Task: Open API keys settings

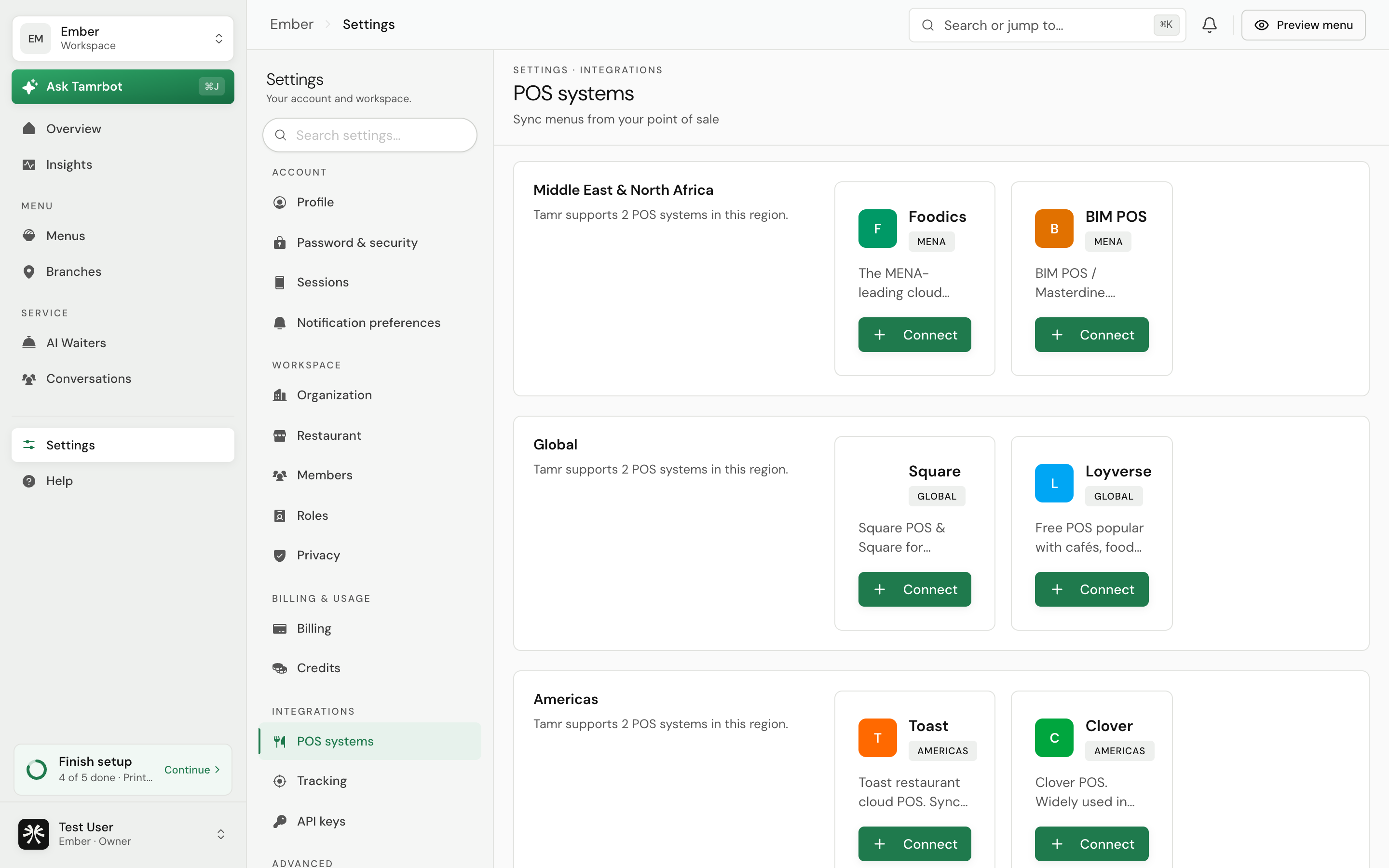Action: click(369, 821)
